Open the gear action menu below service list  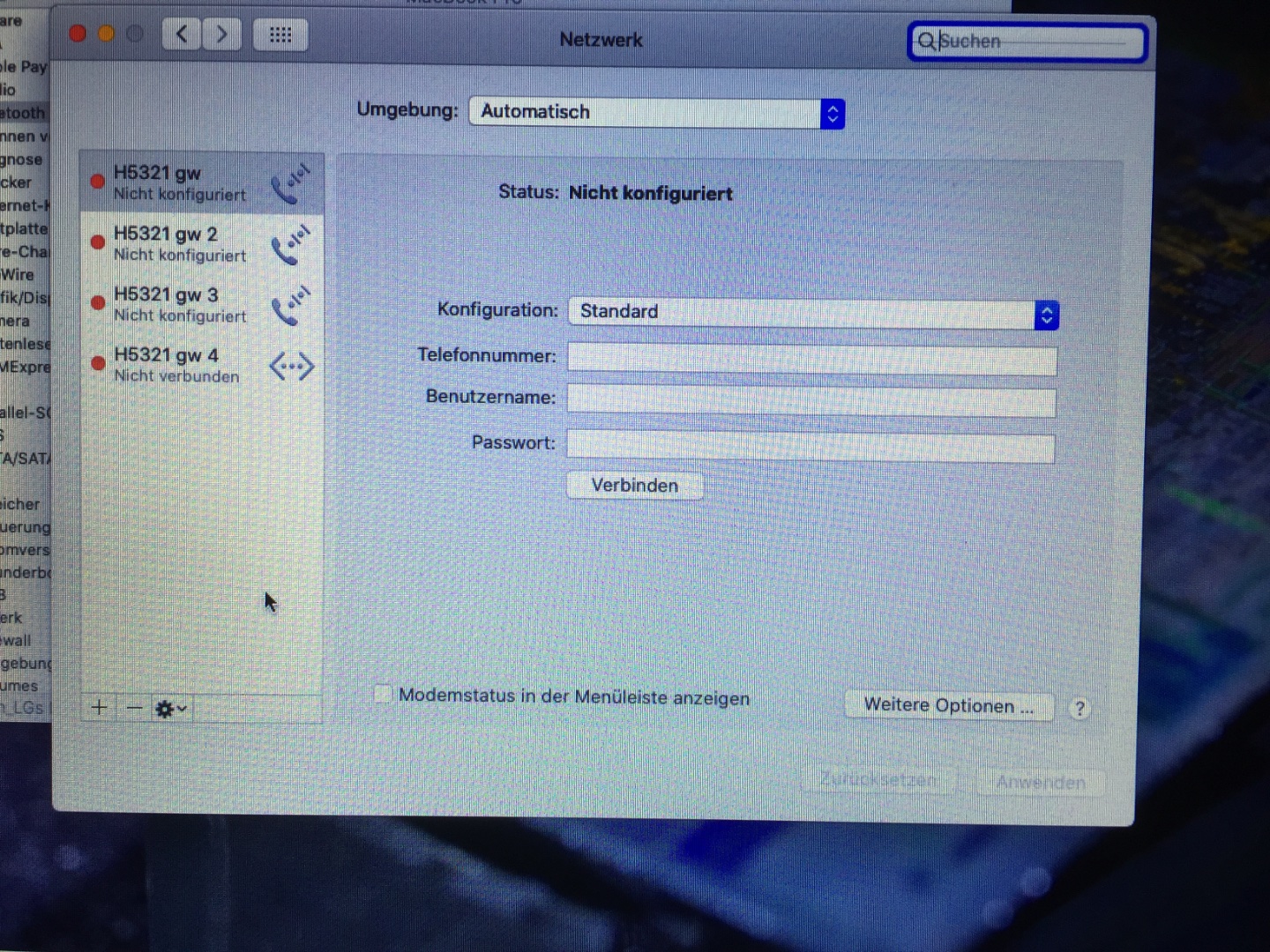[x=170, y=708]
